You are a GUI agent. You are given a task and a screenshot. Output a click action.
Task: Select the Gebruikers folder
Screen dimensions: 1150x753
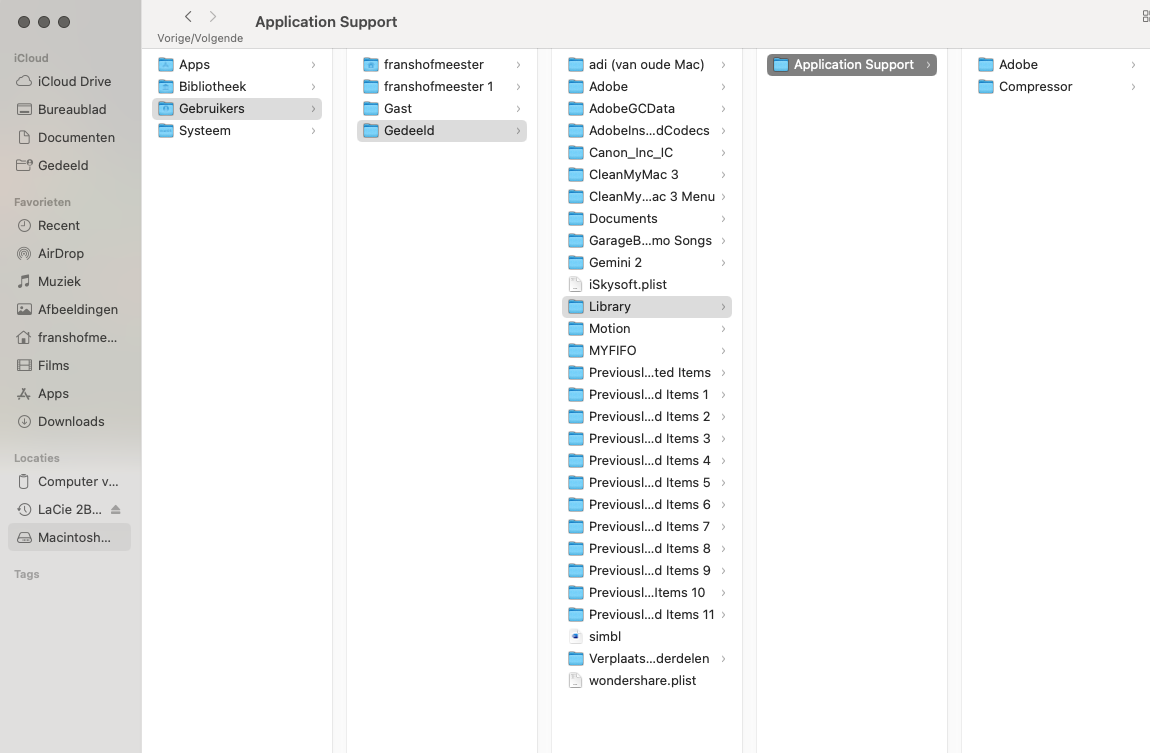click(x=237, y=109)
